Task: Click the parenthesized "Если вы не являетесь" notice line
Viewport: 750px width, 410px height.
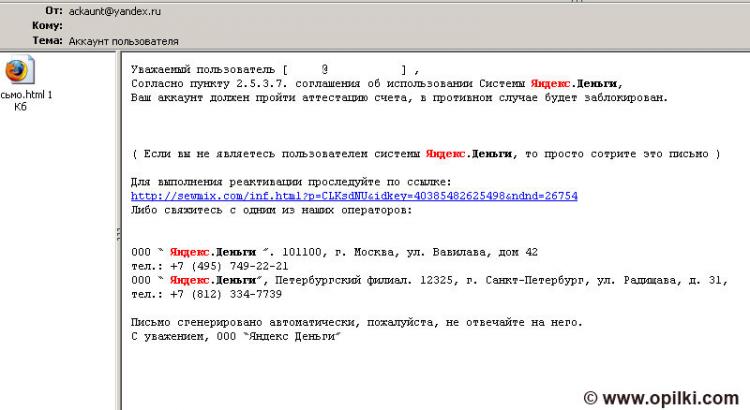Action: point(426,154)
